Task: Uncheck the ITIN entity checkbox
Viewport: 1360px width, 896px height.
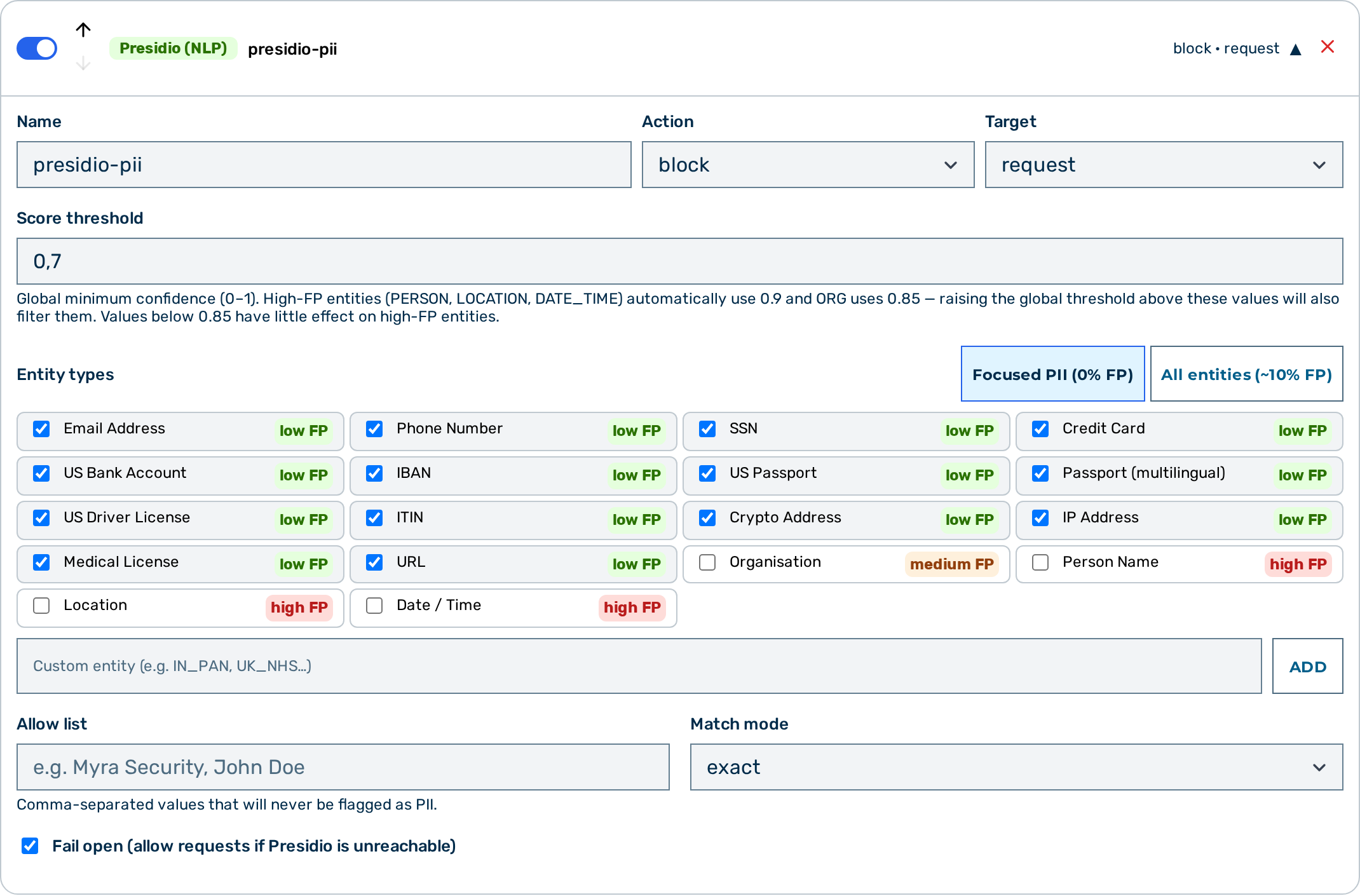Action: click(374, 518)
